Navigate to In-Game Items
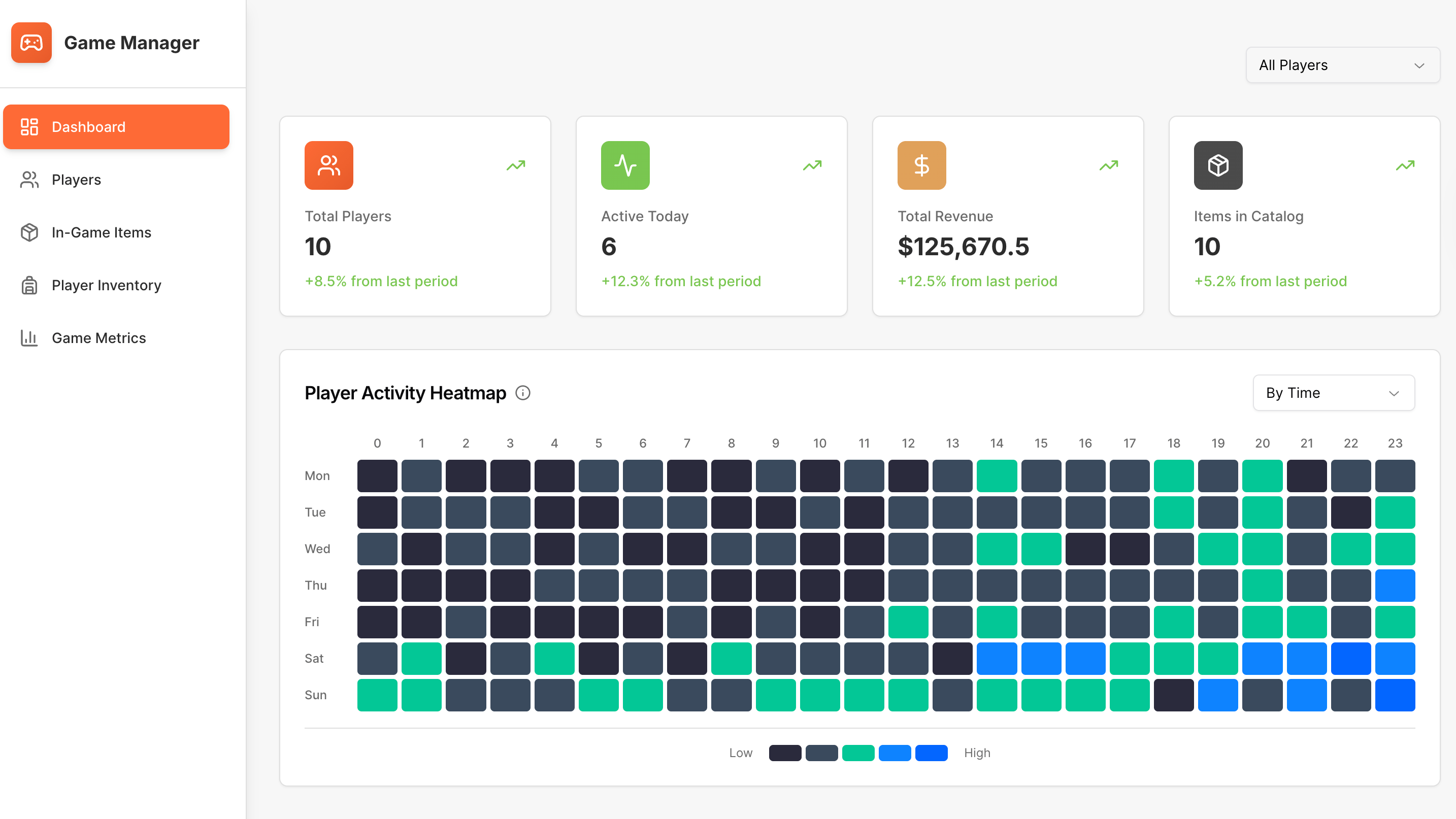 [101, 232]
